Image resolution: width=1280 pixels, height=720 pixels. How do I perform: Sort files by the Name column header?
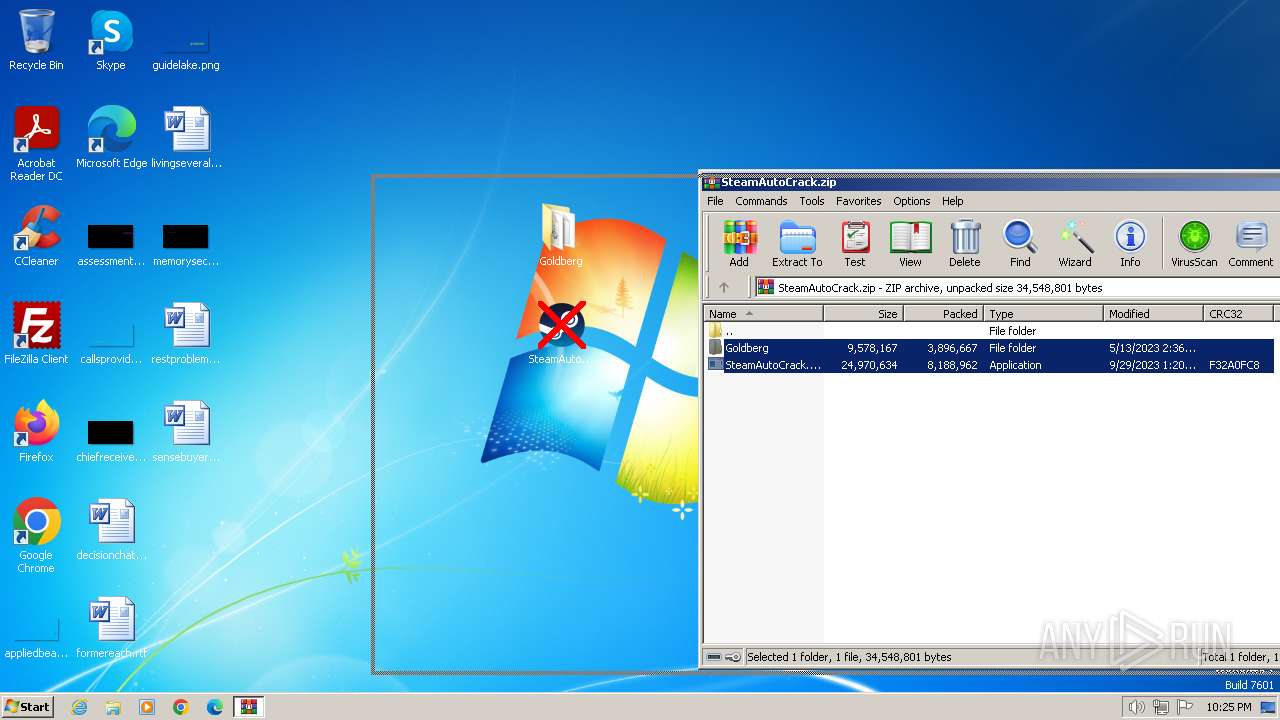click(763, 314)
